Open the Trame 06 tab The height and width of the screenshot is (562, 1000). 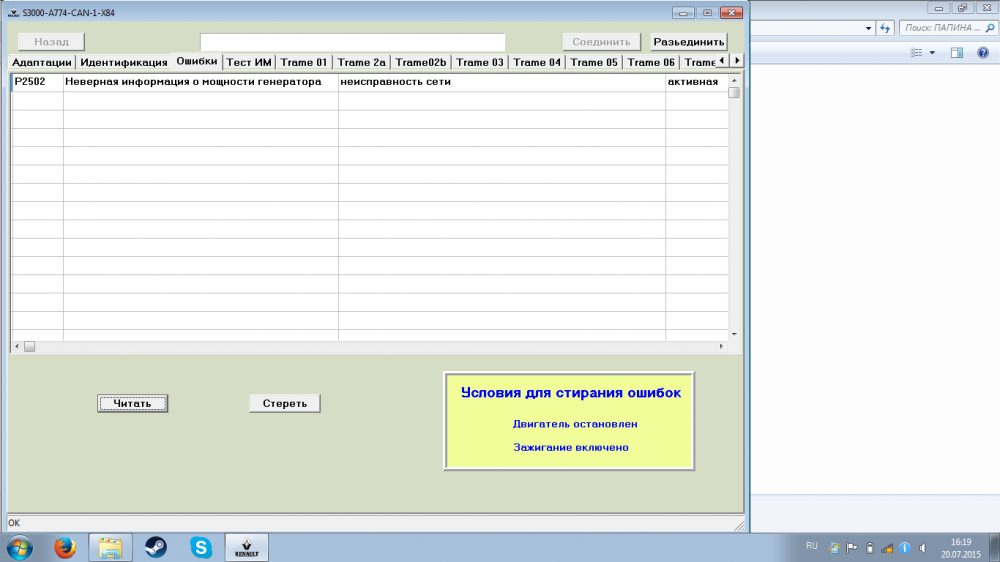point(651,62)
